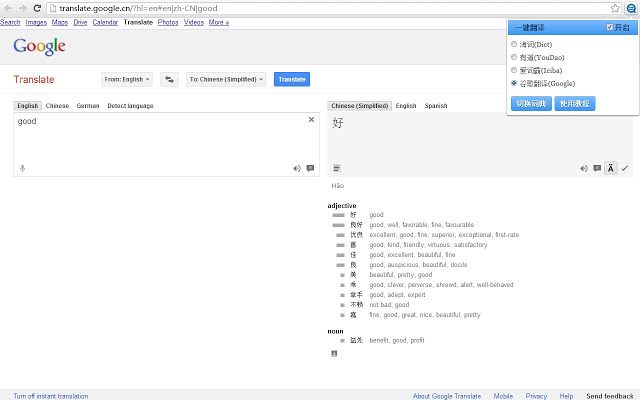Click the browser forward arrow
The height and width of the screenshot is (400, 640).
pos(22,8)
